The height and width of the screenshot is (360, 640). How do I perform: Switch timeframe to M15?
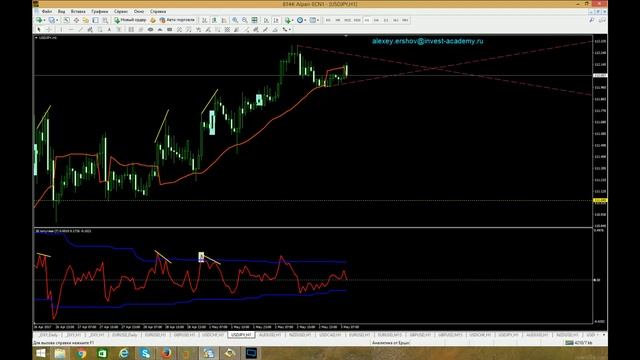tap(347, 20)
